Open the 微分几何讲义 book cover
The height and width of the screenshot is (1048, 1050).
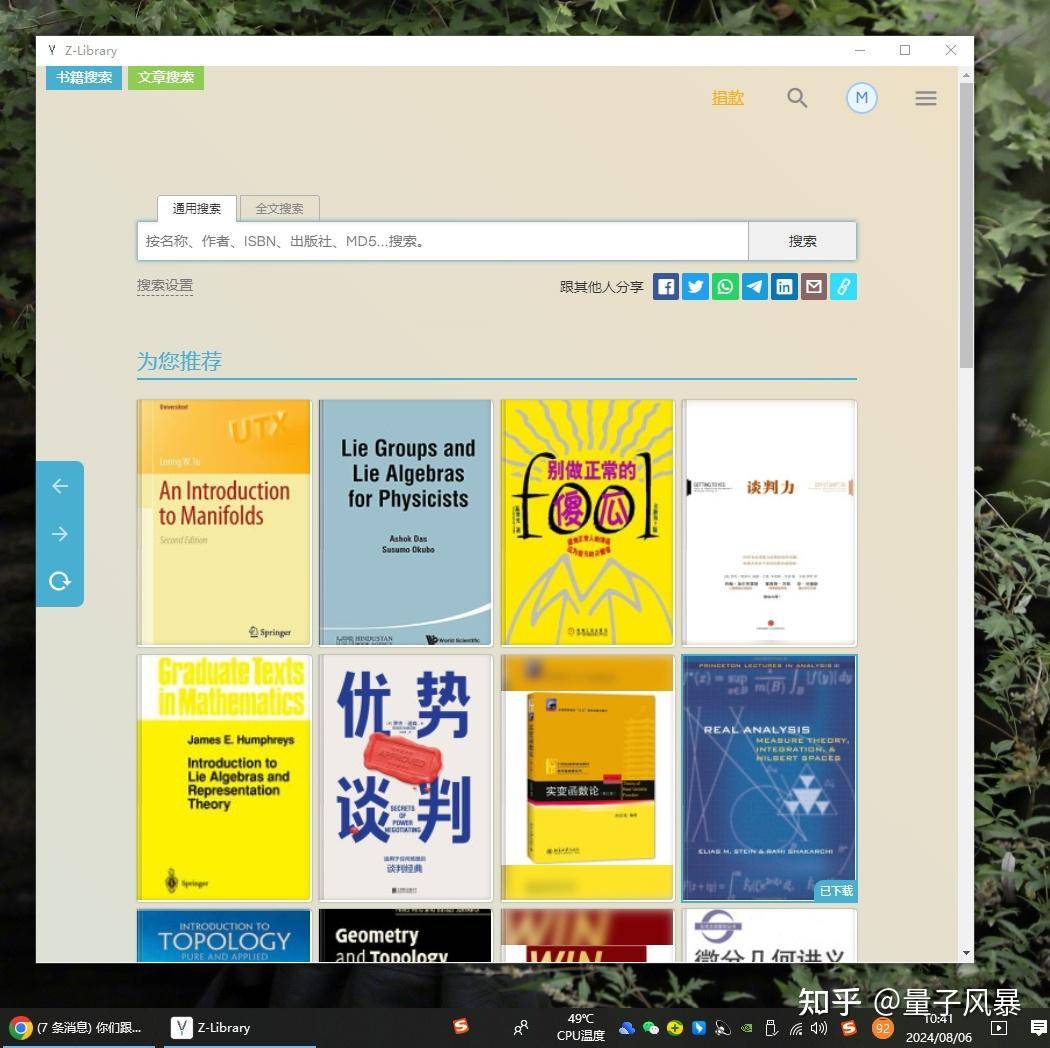tap(769, 935)
